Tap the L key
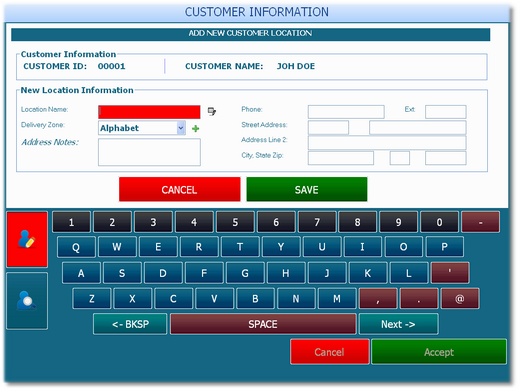Image resolution: width=520 pixels, height=392 pixels. 409,273
